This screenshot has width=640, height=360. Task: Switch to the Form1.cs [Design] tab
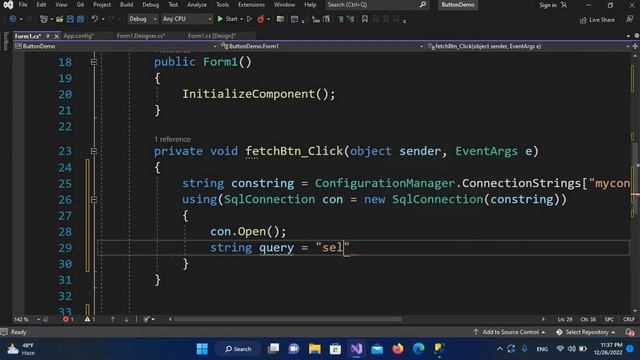[211, 36]
